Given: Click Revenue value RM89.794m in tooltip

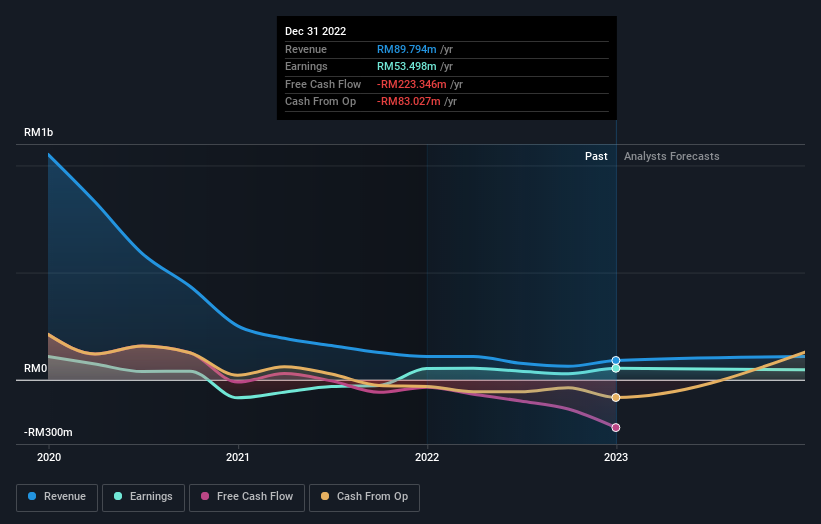Looking at the screenshot, I should tap(406, 49).
